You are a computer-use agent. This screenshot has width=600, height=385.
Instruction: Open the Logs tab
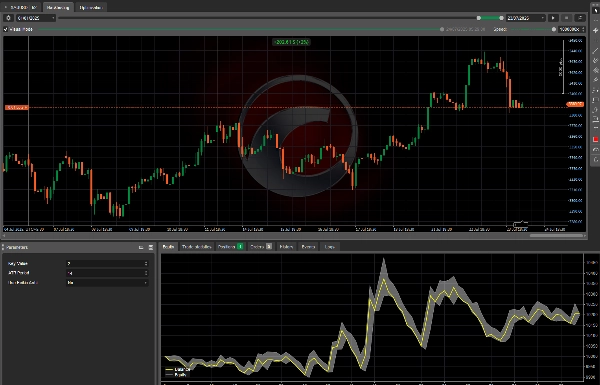(329, 247)
